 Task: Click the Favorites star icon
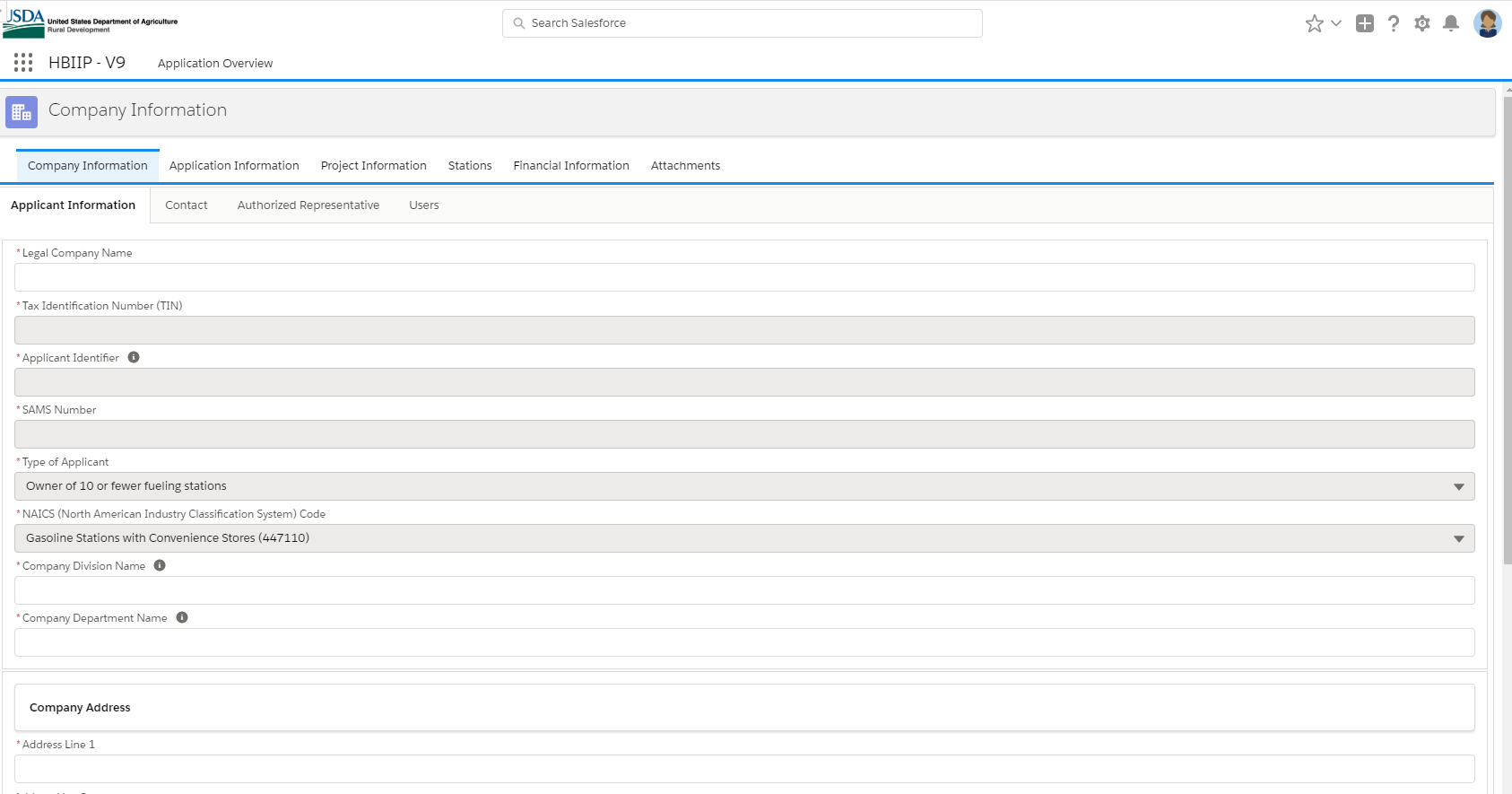pos(1315,23)
